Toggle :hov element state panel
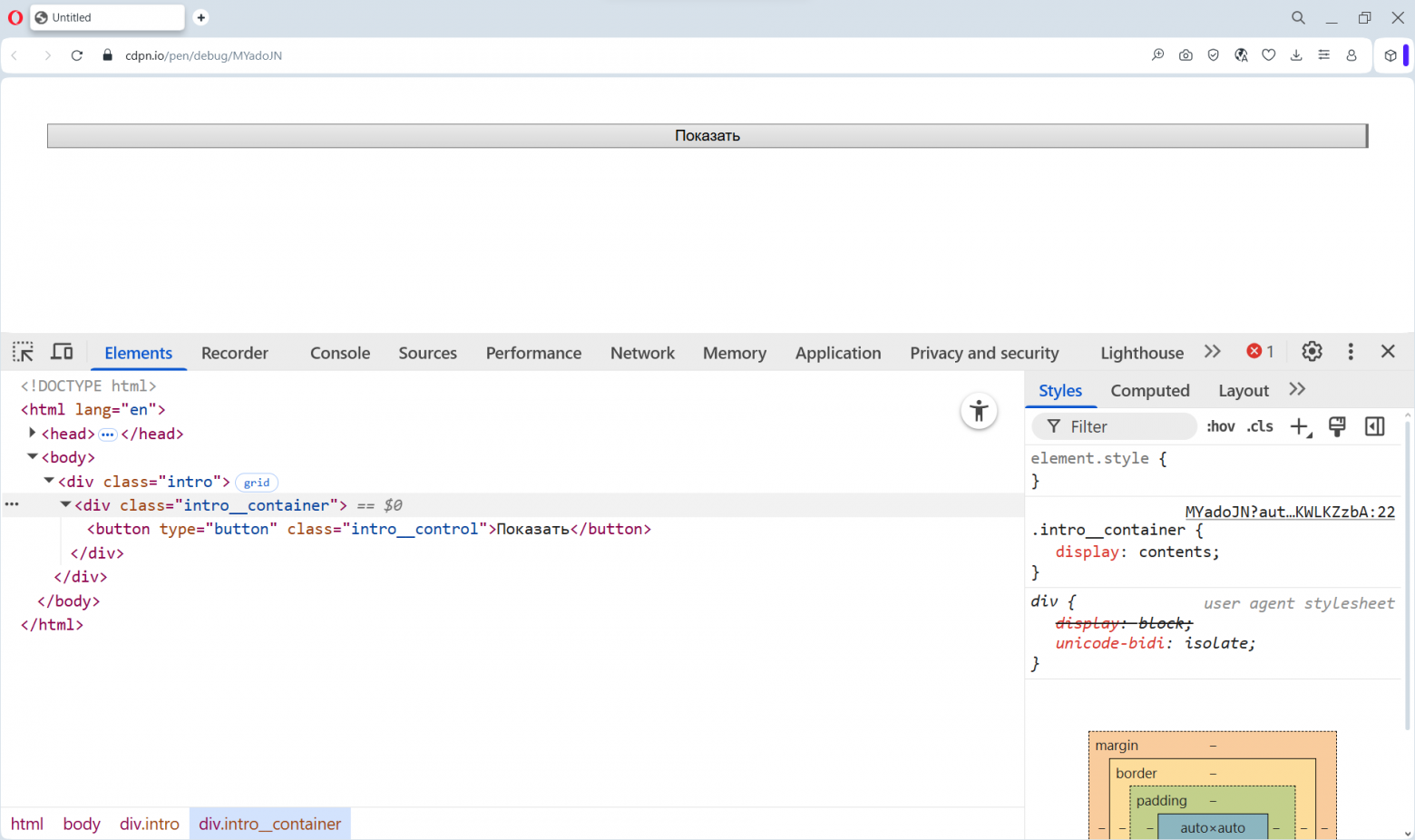 point(1221,426)
